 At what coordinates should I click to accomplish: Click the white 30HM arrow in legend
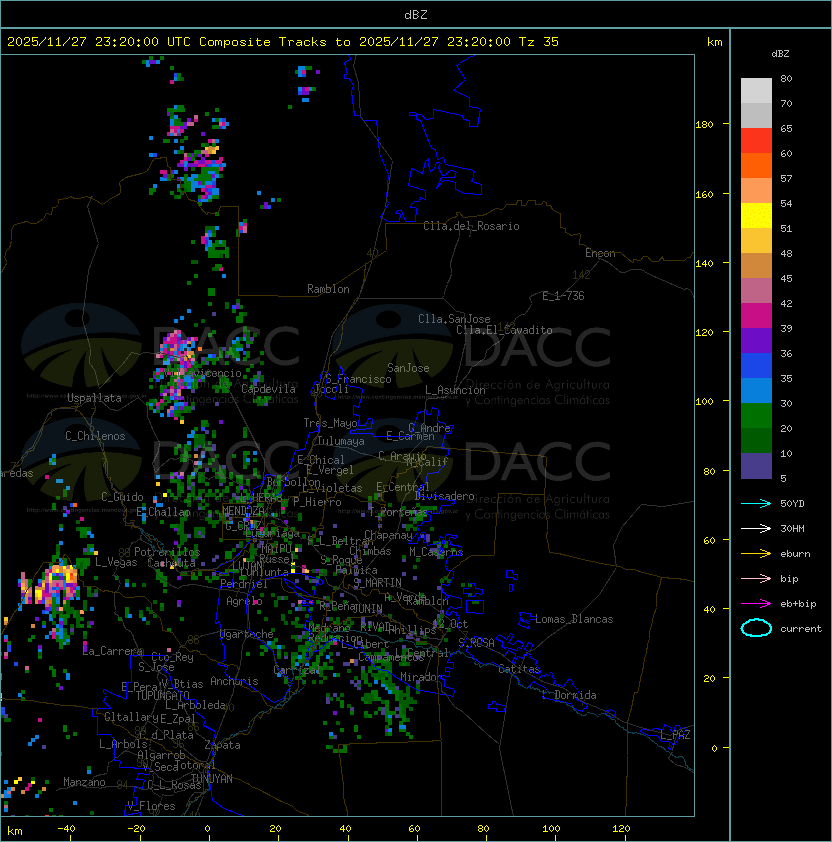[x=756, y=528]
